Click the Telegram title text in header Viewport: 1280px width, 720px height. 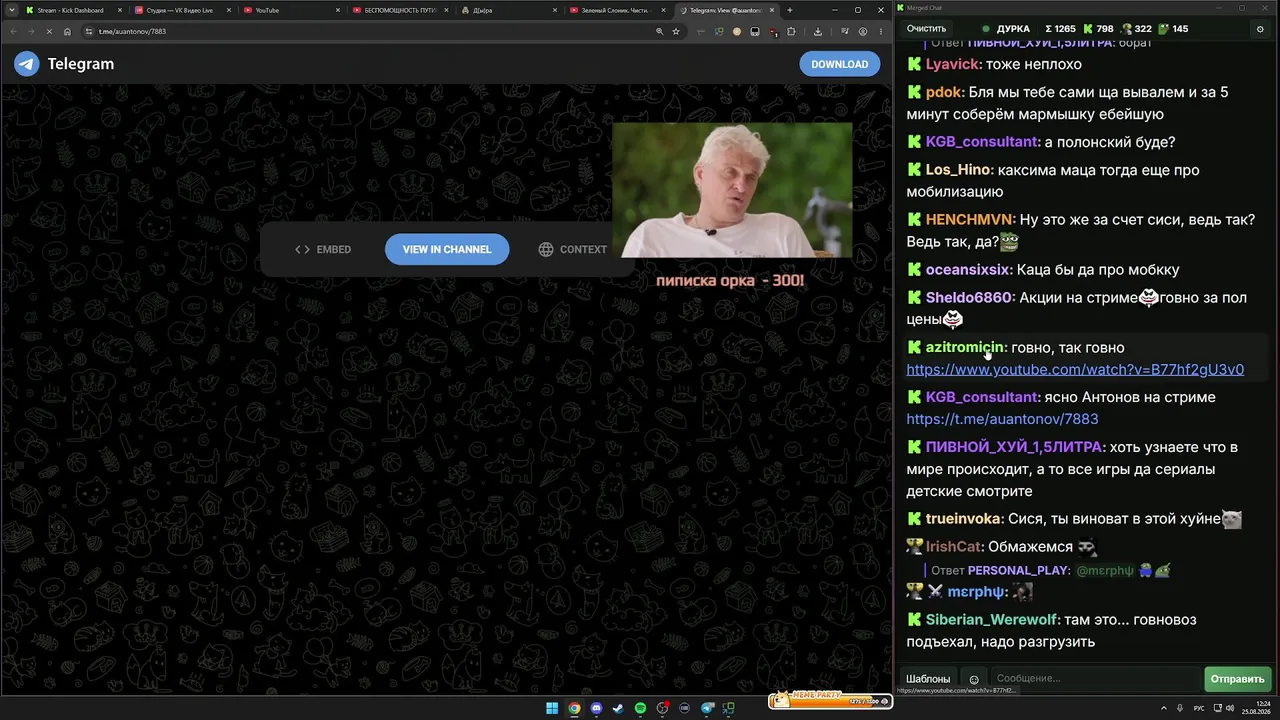81,64
